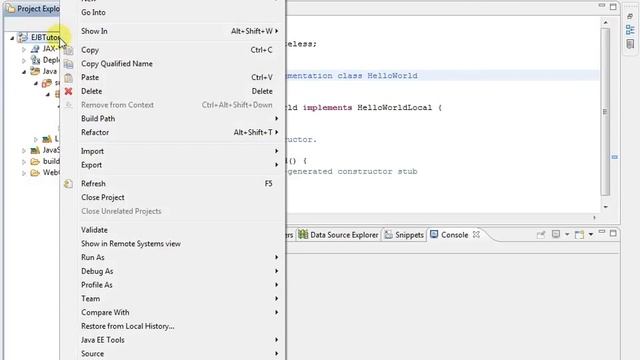This screenshot has width=640, height=360.
Task: Click the Console tab monitor icon
Action: click(434, 234)
